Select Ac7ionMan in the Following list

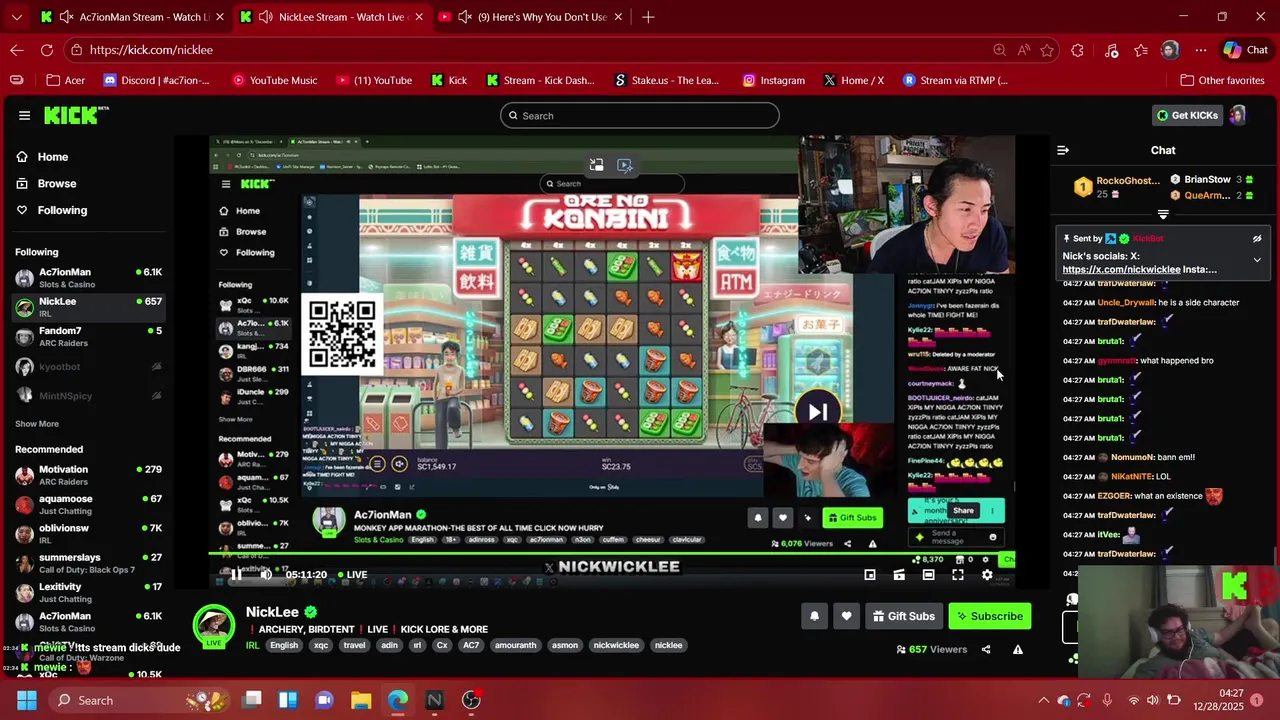click(x=88, y=278)
